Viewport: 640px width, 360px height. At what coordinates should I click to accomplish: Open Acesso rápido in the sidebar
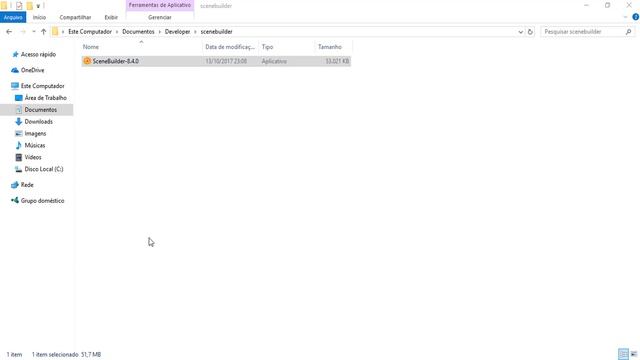(38, 54)
